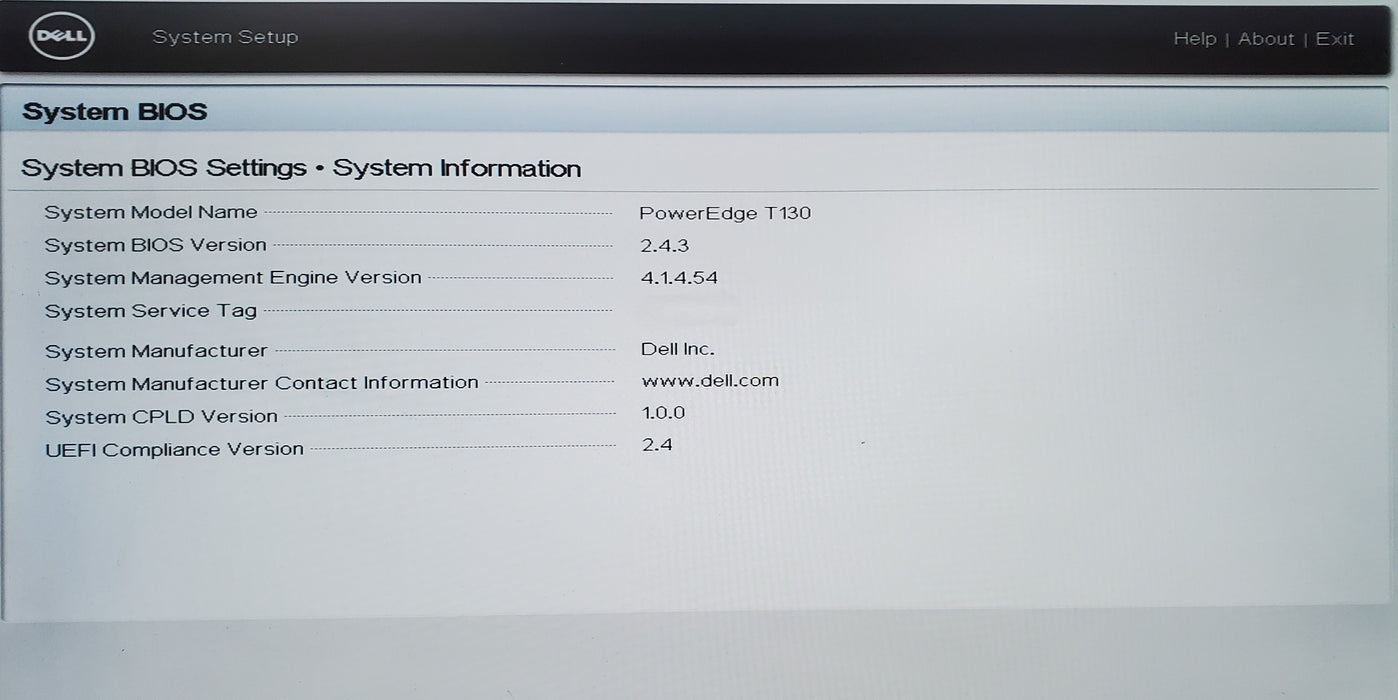
Task: Select the System CPLD Version label
Action: click(x=161, y=416)
